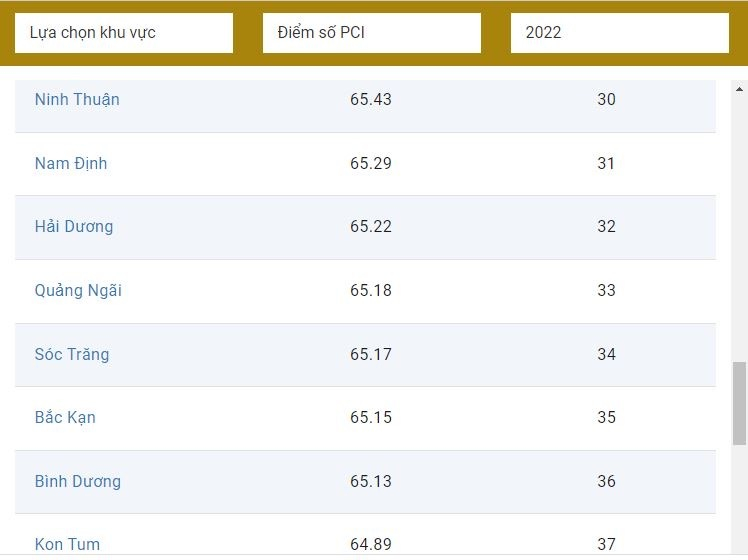
Task: Open the Bình Dương province link
Action: (x=78, y=481)
